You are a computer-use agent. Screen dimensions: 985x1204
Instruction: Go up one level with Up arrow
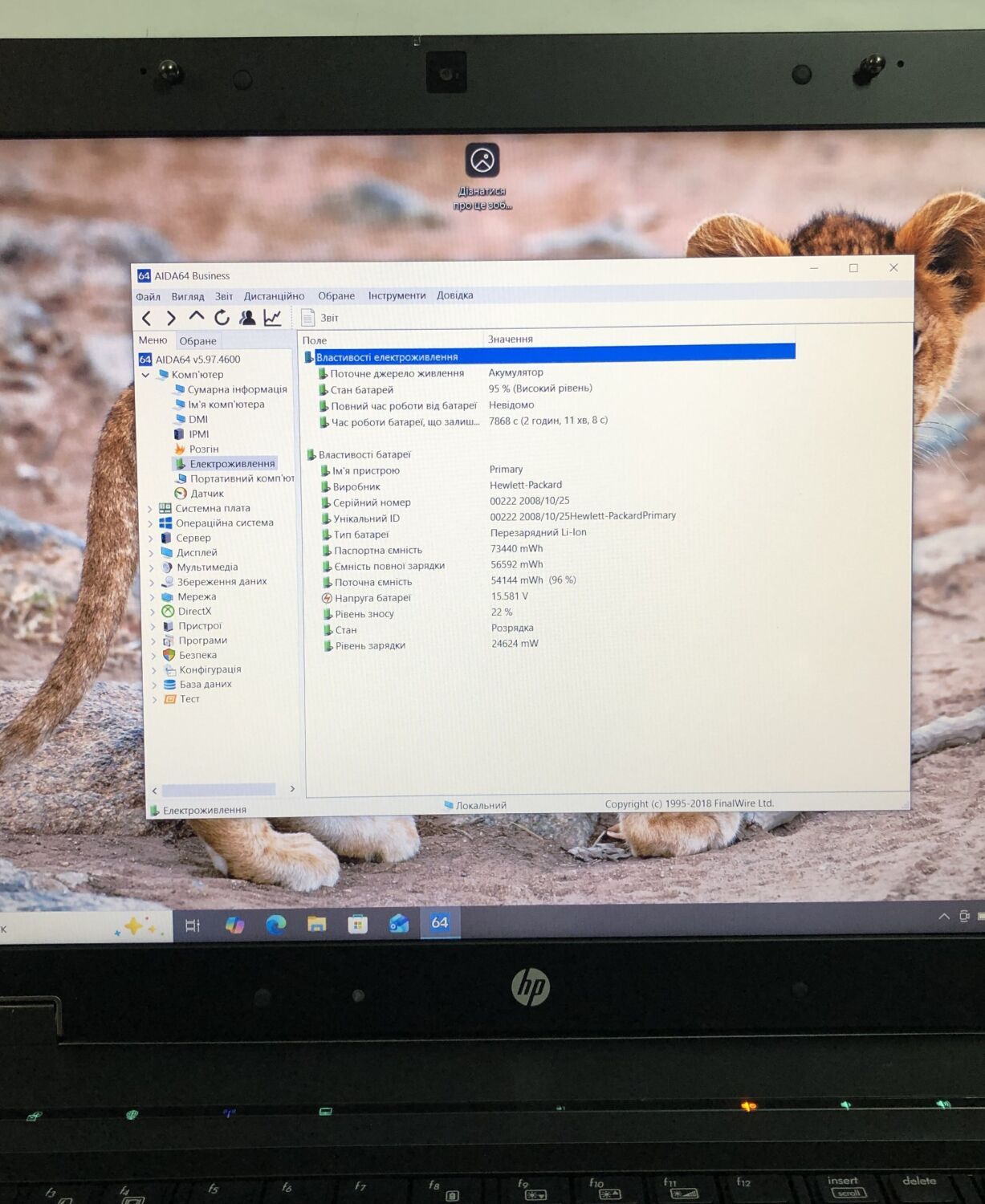pyautogui.click(x=196, y=318)
